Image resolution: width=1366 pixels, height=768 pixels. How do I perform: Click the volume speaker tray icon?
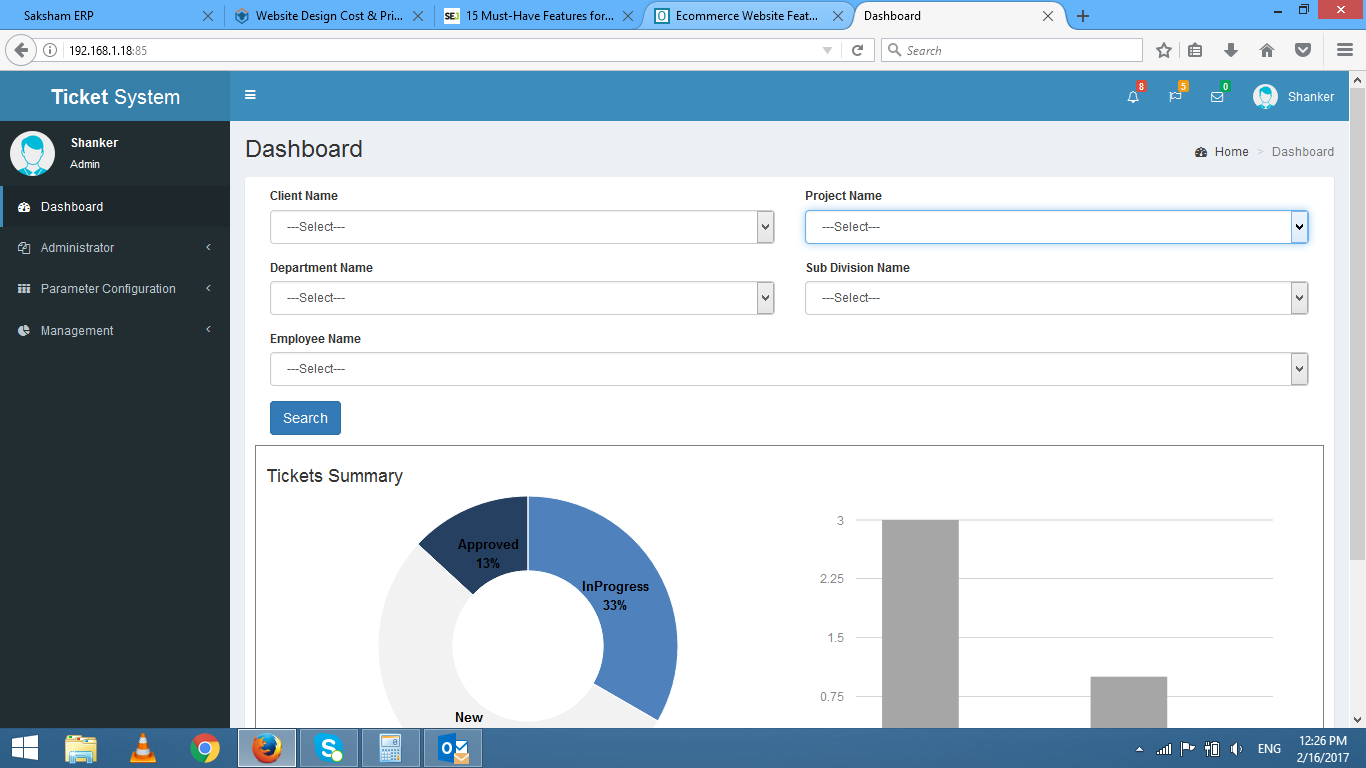[x=1237, y=749]
